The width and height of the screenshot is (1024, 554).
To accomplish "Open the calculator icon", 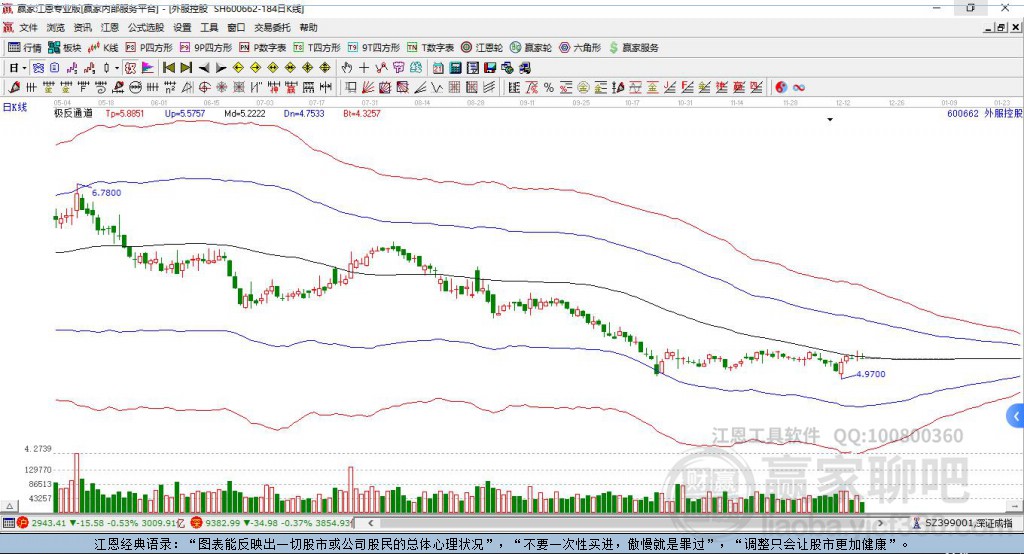I will point(455,68).
